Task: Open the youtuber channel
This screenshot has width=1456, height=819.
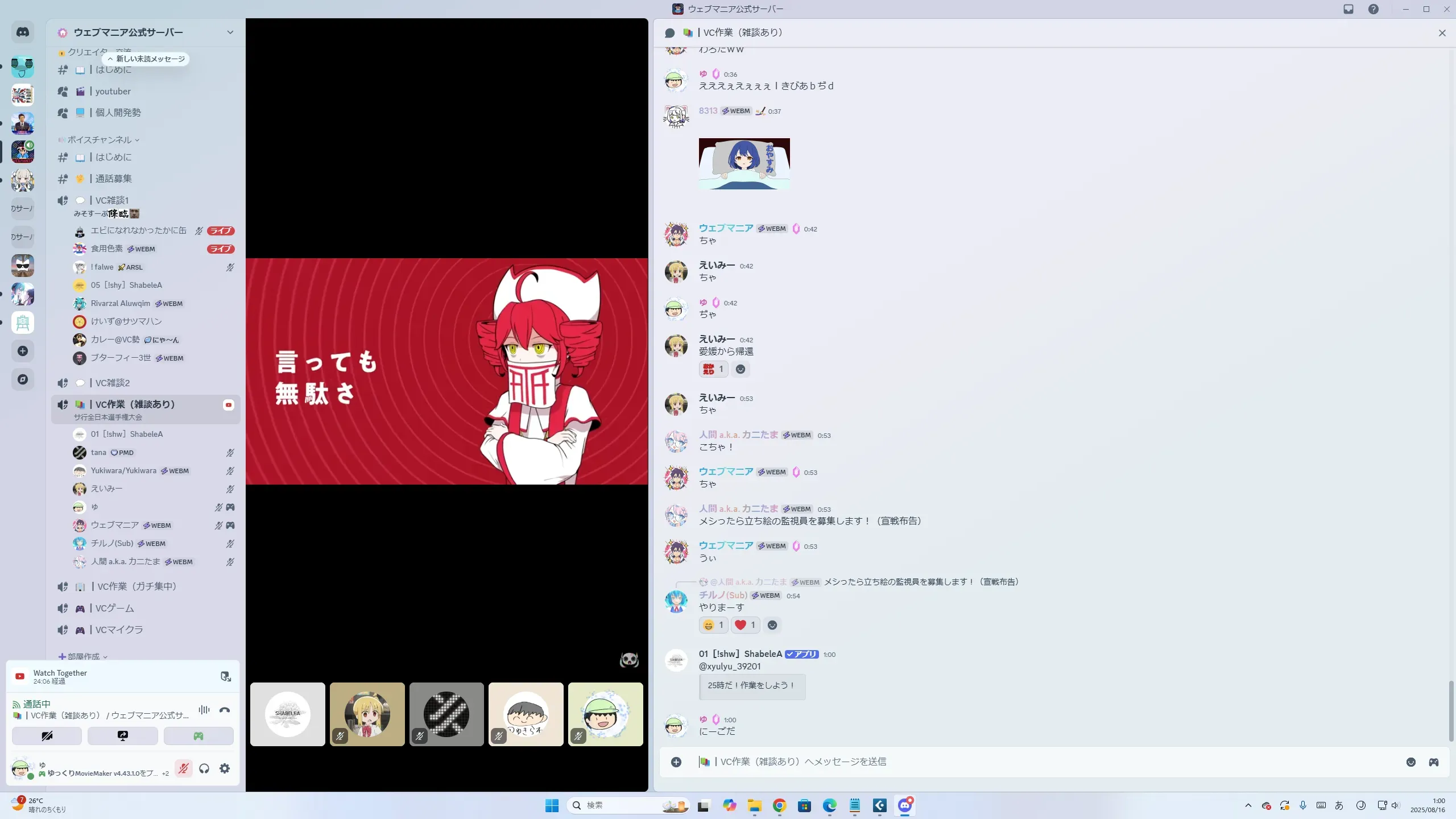Action: 113,92
